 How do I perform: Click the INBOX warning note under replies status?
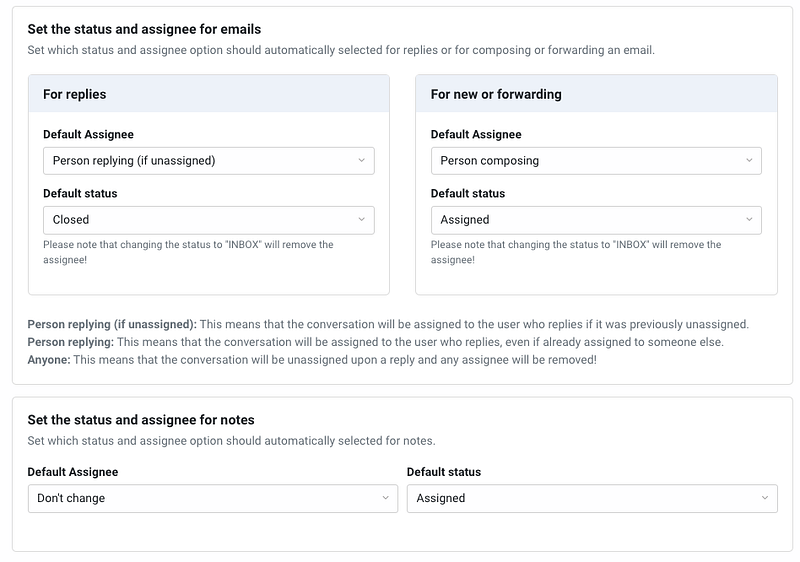(188, 252)
